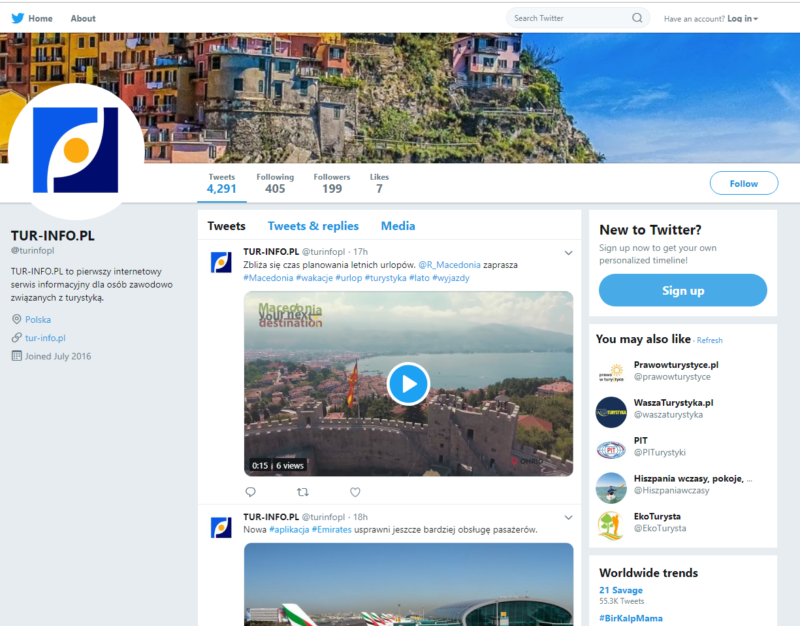Switch to the Media tab
This screenshot has height=626, width=800.
[x=398, y=226]
